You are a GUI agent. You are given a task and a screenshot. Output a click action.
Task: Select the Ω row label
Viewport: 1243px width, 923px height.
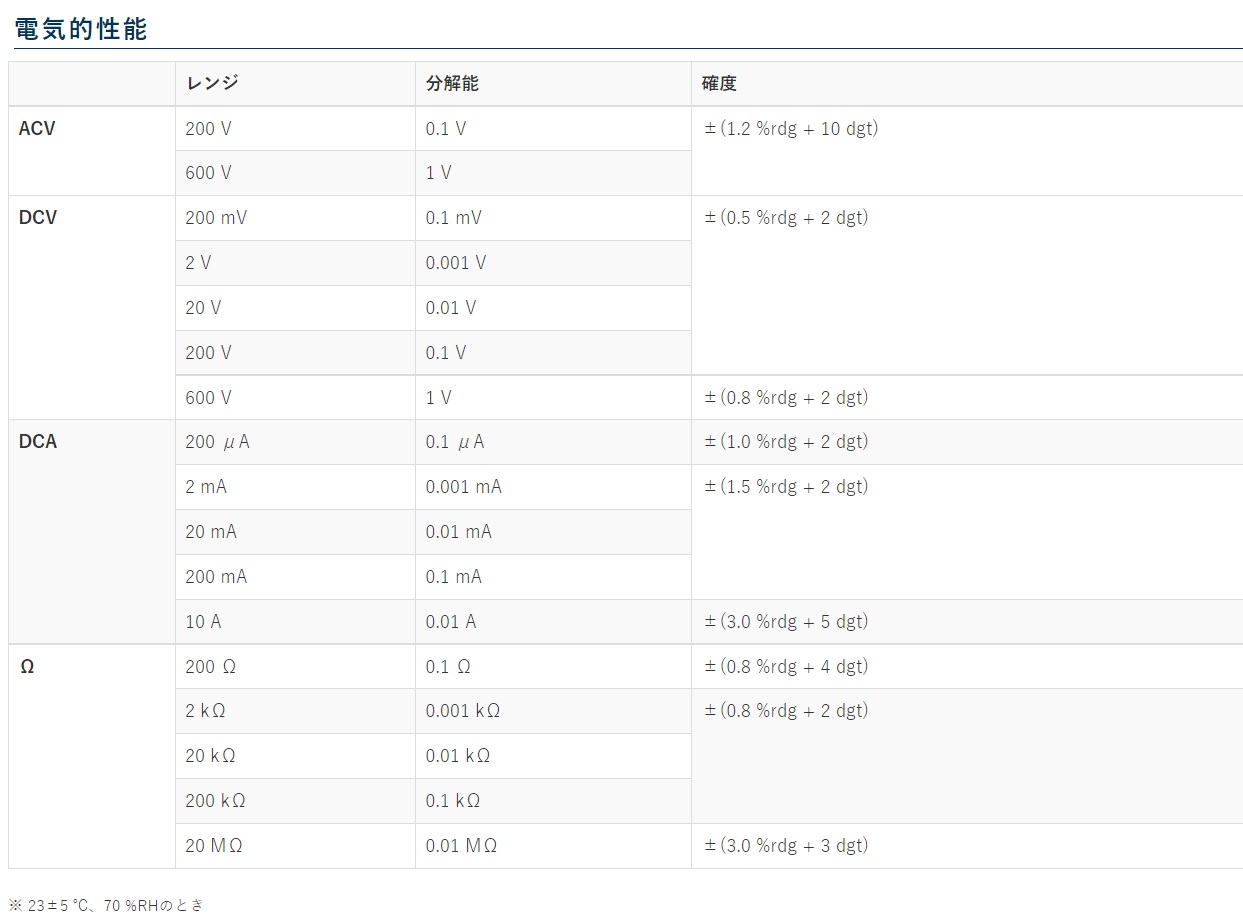(27, 667)
